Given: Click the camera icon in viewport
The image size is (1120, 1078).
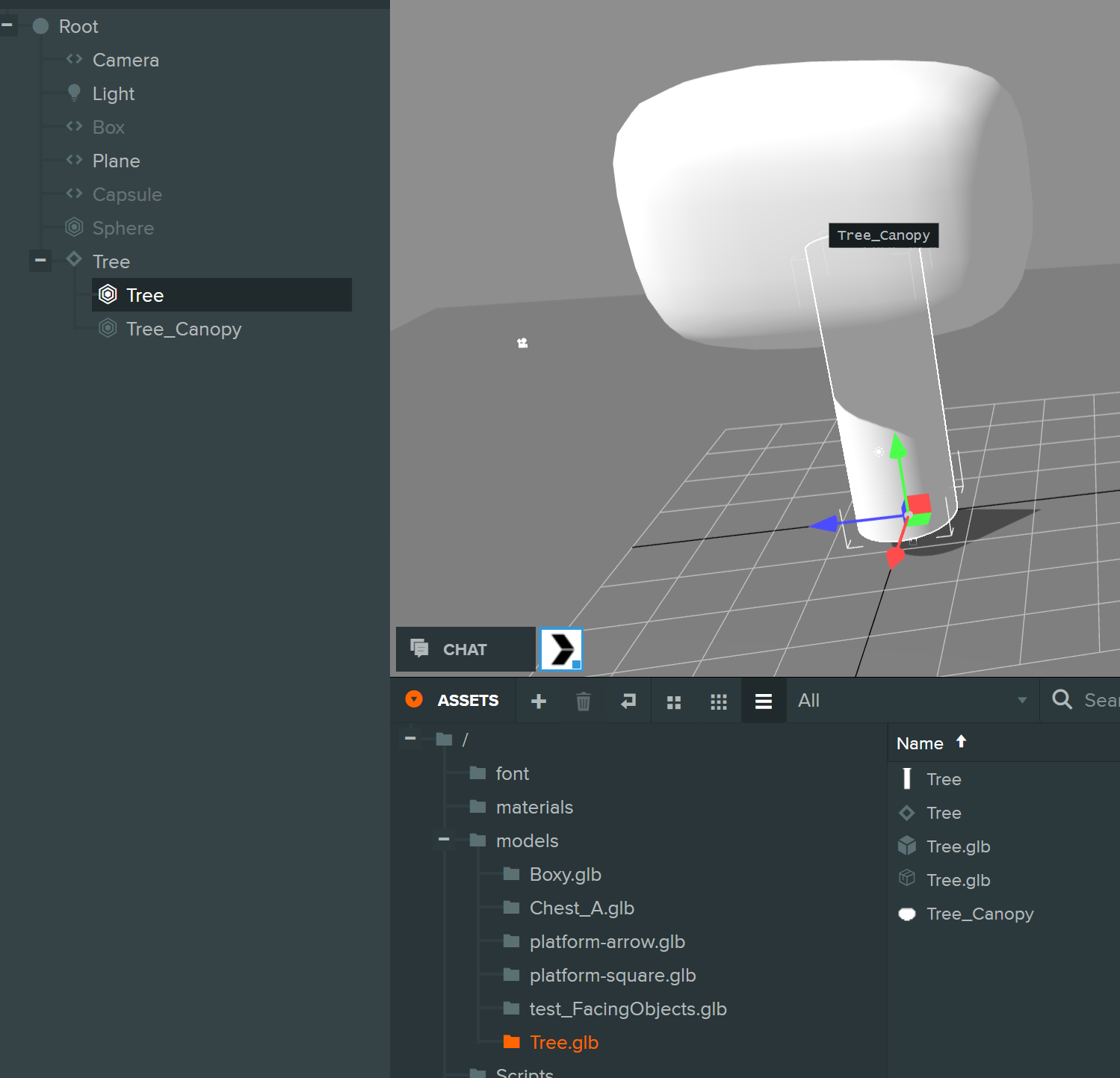Looking at the screenshot, I should click(522, 343).
